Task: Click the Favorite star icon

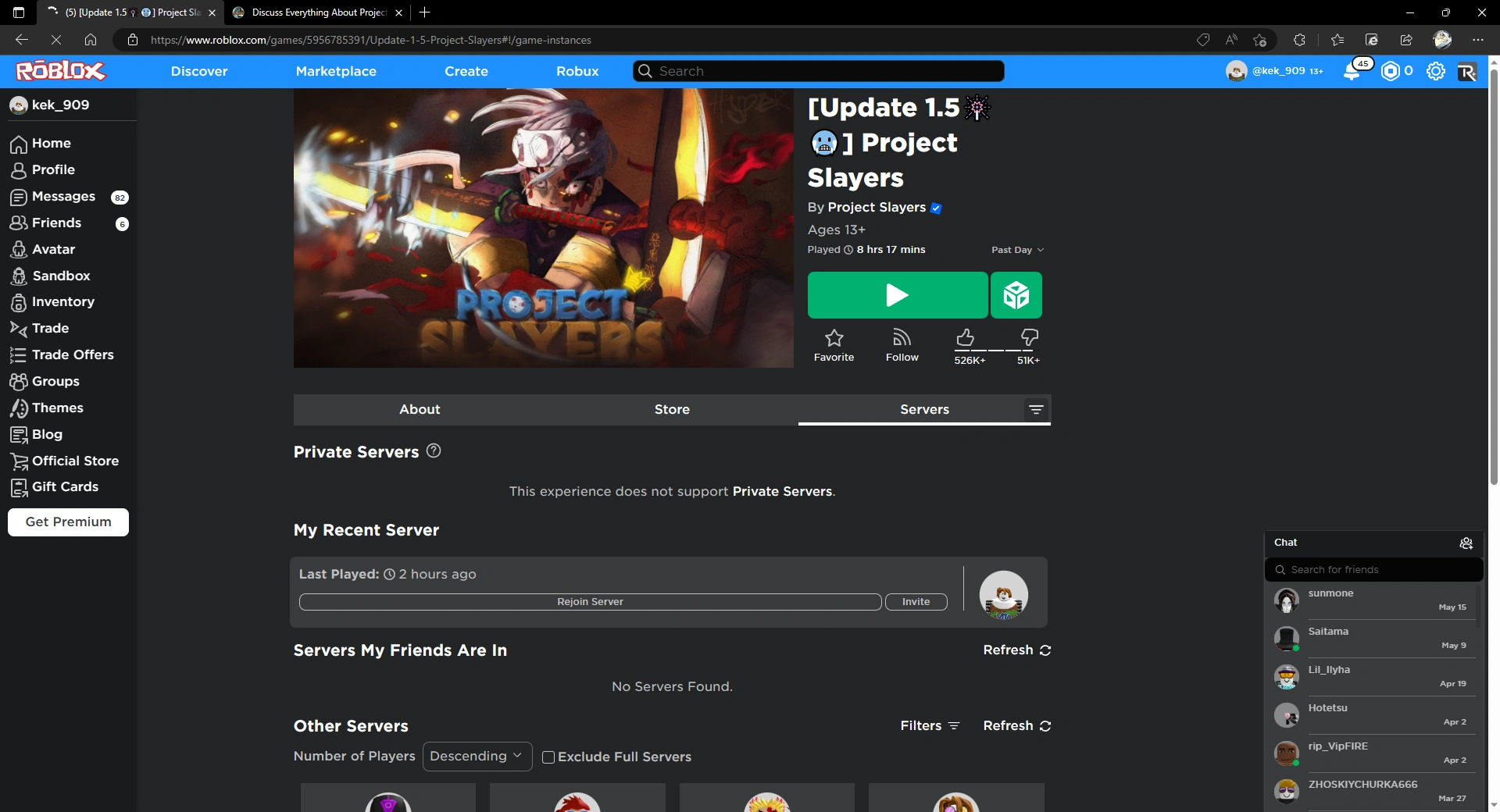Action: coord(834,337)
